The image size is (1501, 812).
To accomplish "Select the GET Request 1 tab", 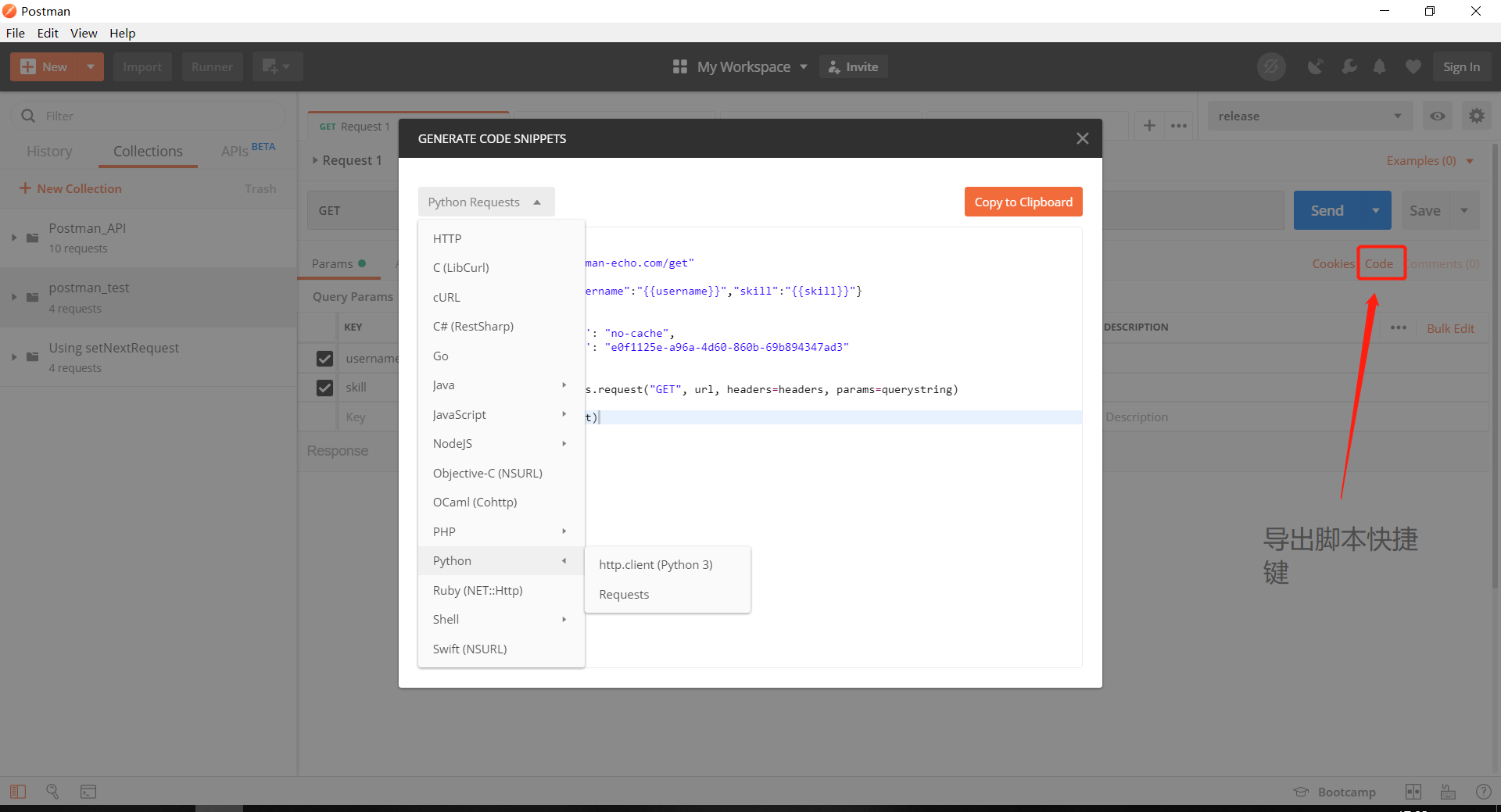I will tap(354, 126).
